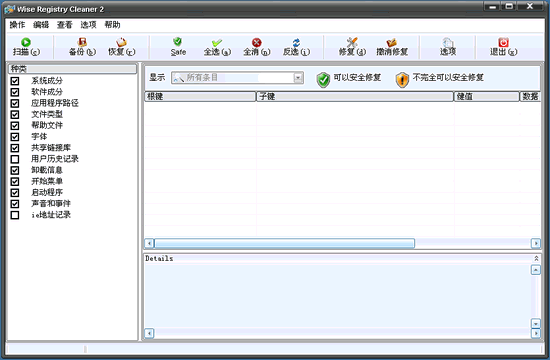Click results list scroll right arrow
The width and height of the screenshot is (550, 360).
click(536, 243)
